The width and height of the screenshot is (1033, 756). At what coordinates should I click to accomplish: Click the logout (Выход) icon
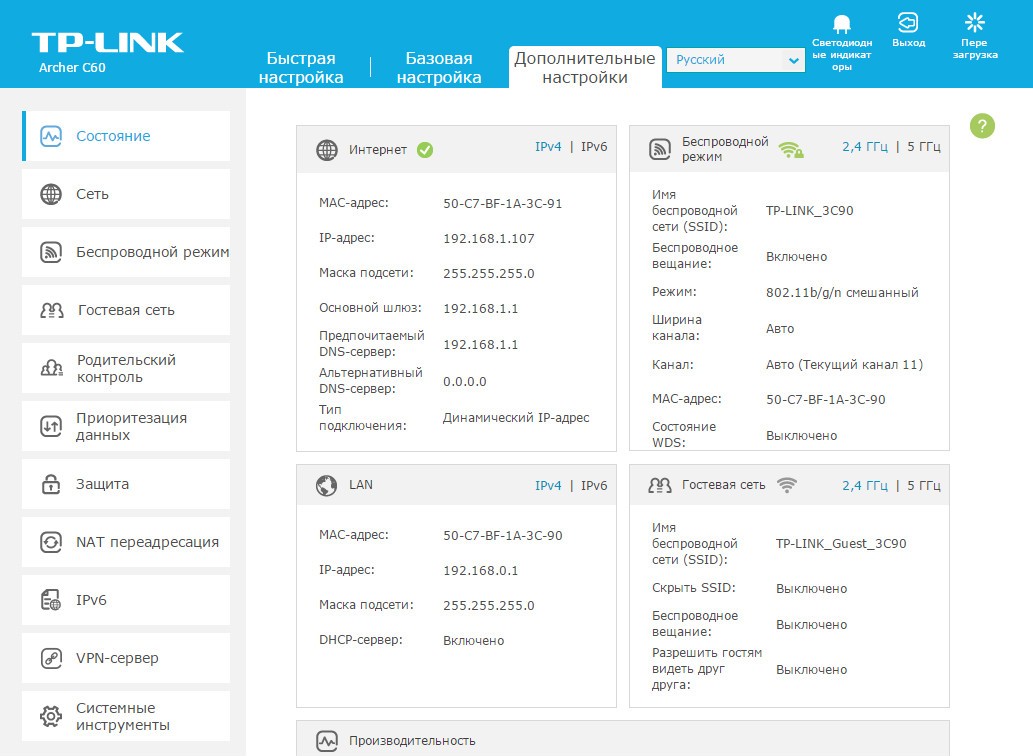click(x=907, y=23)
